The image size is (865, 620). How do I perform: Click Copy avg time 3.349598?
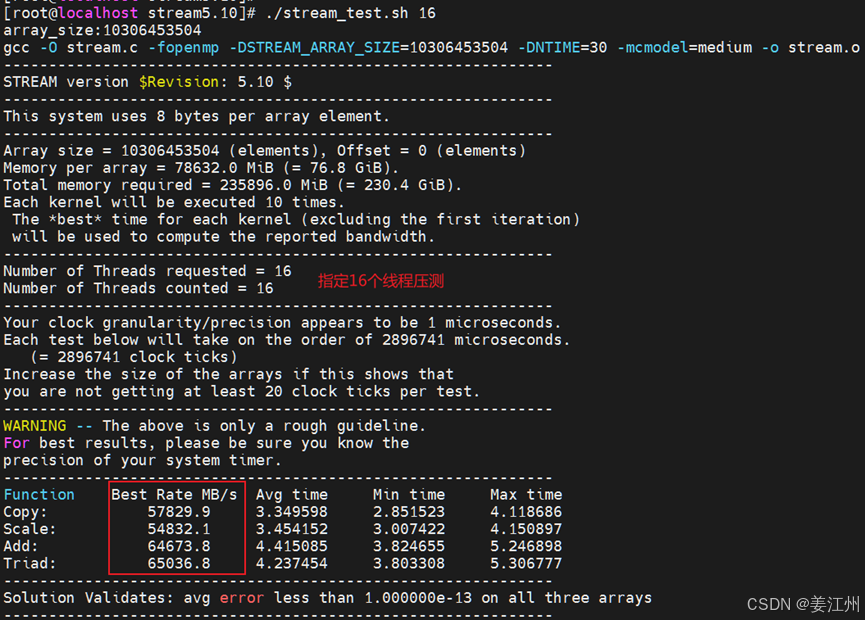click(292, 512)
